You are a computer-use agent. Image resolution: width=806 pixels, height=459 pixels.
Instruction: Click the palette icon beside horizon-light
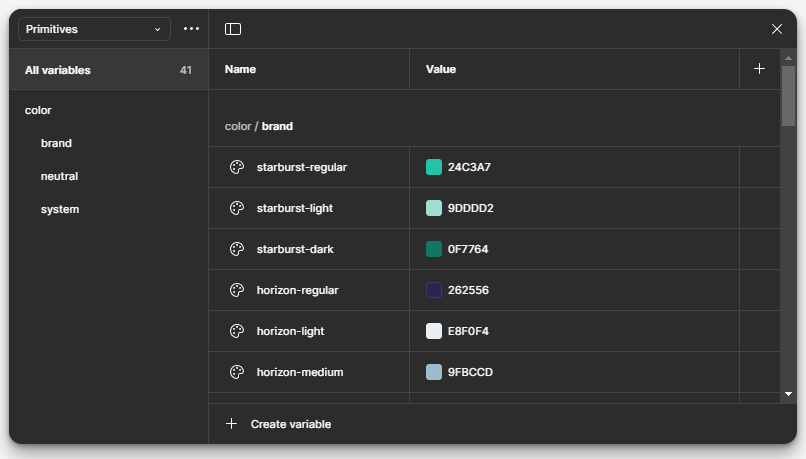237,331
